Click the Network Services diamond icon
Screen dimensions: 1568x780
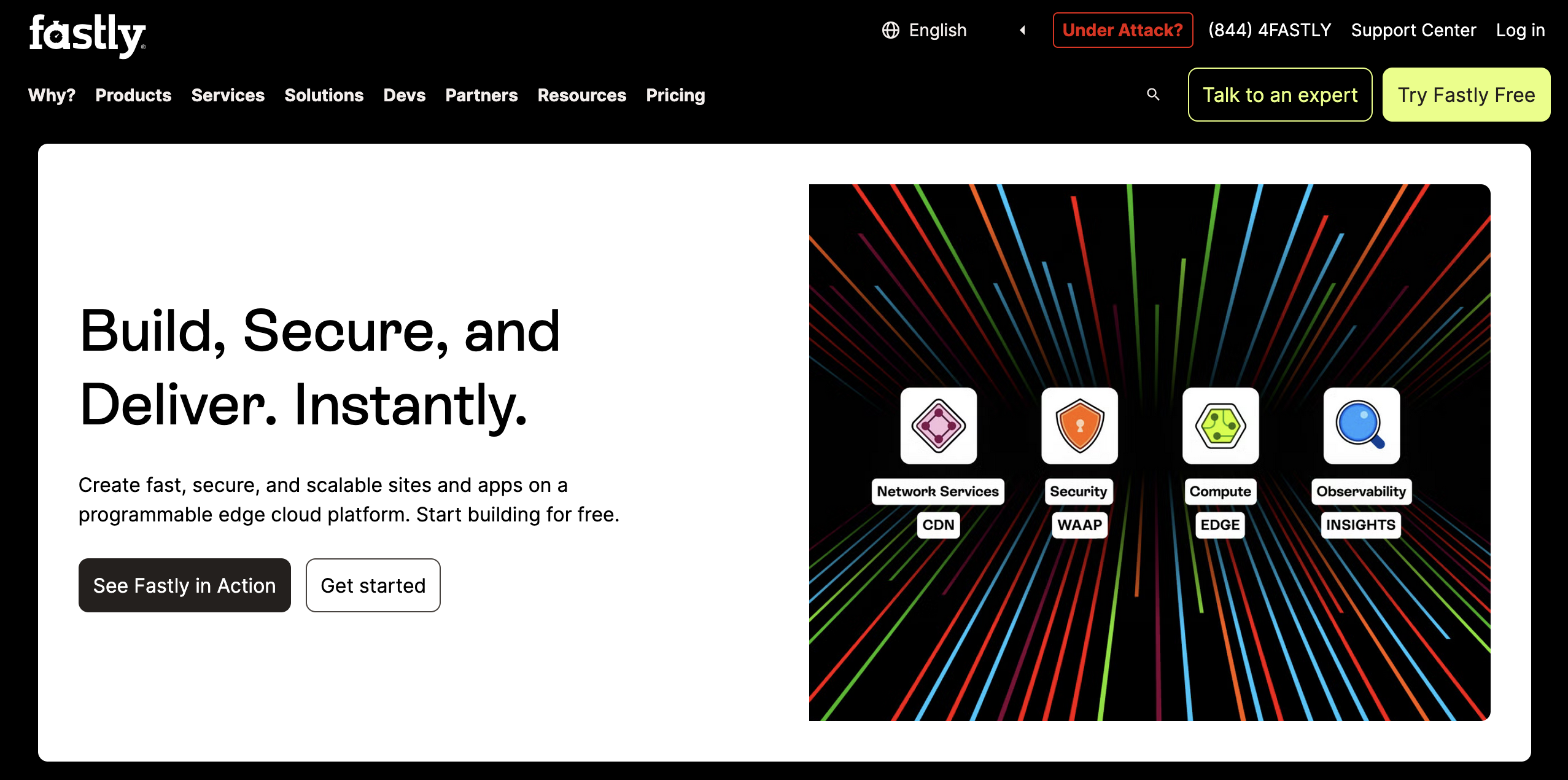coord(938,426)
